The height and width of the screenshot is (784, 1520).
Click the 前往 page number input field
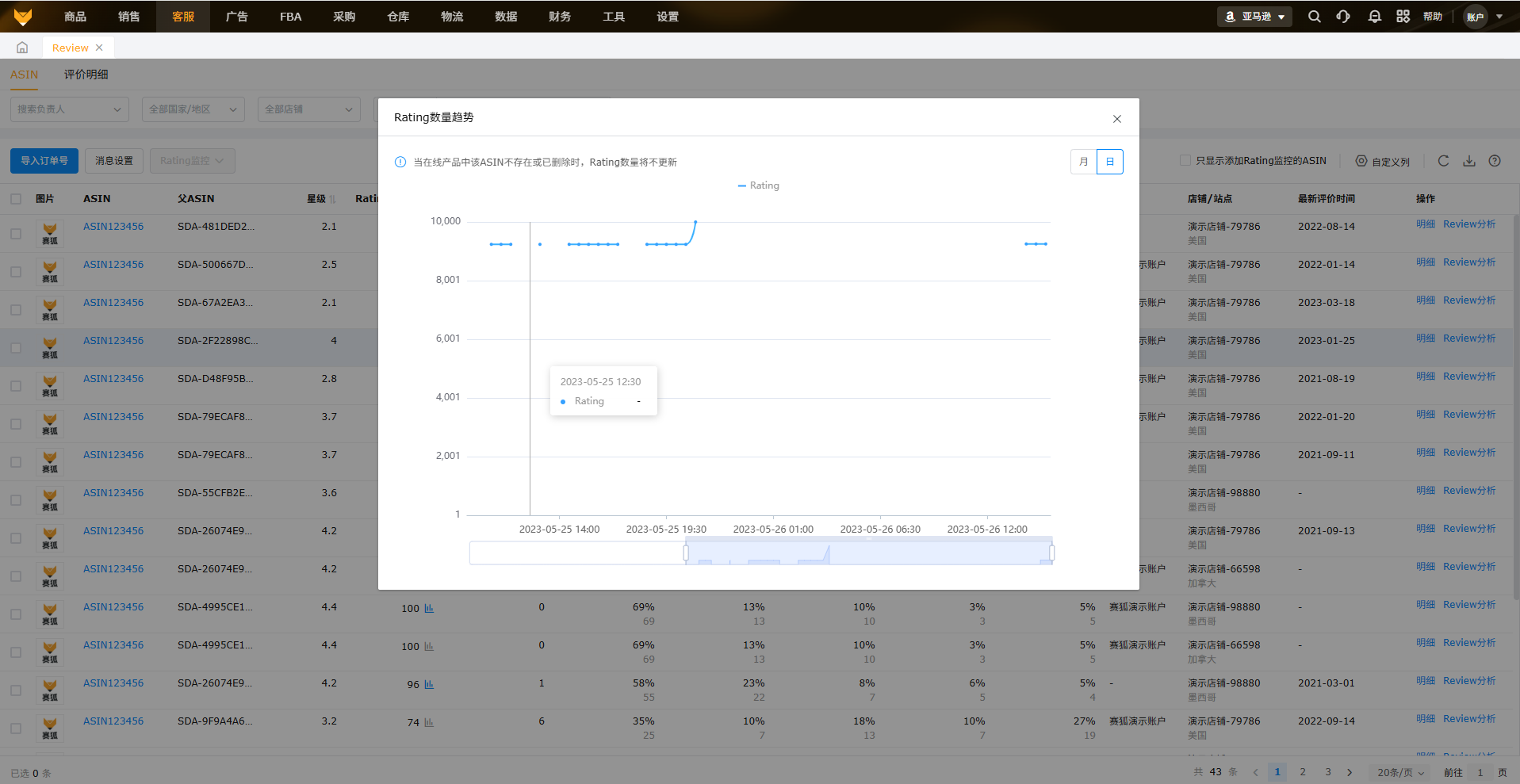pos(1480,772)
